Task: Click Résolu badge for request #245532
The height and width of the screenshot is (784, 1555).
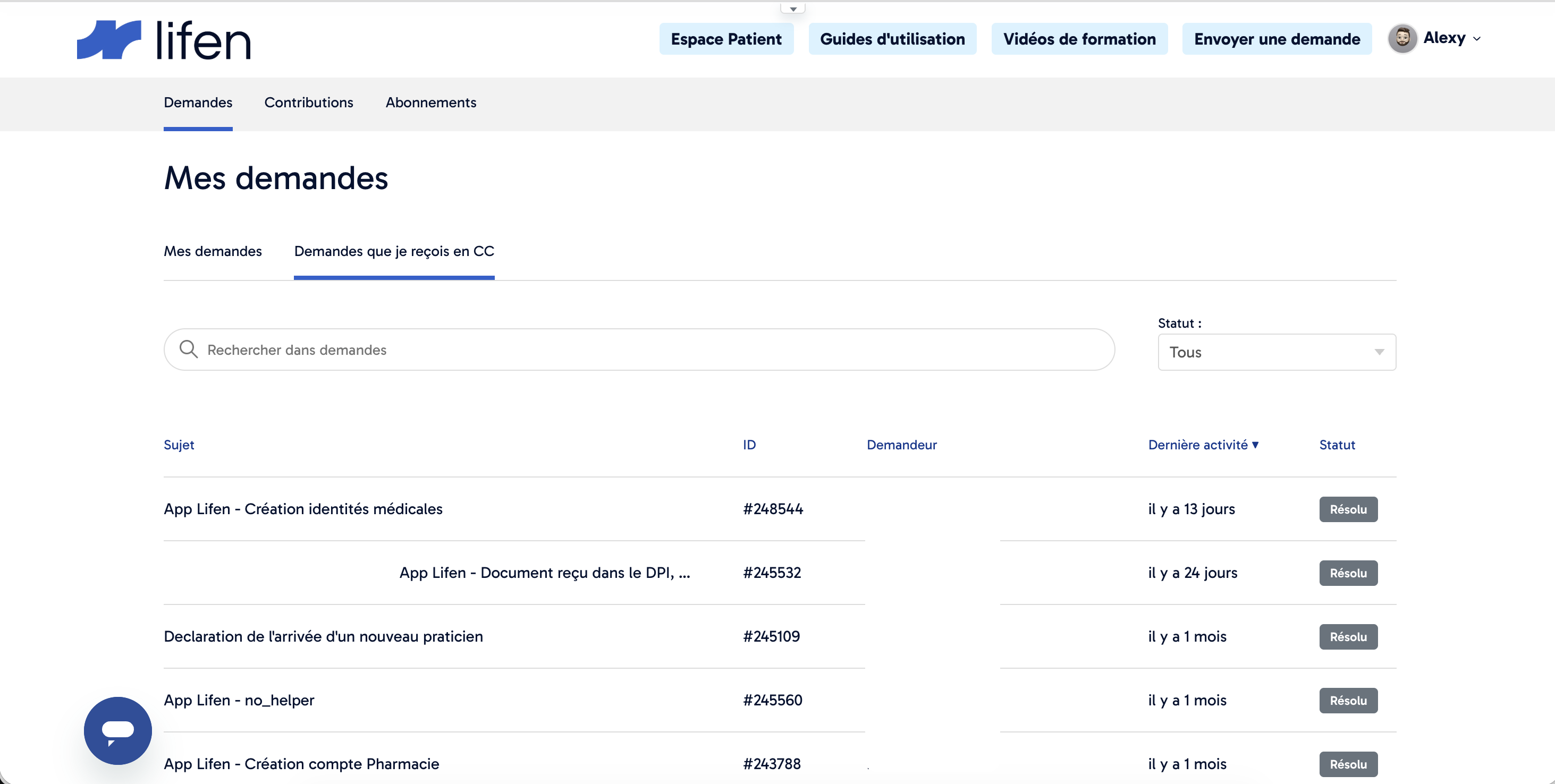Action: click(1348, 573)
